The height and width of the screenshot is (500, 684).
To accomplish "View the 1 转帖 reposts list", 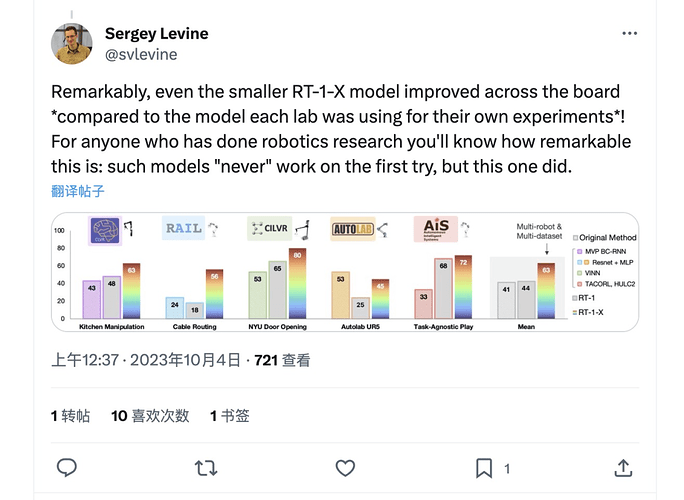I will [70, 415].
